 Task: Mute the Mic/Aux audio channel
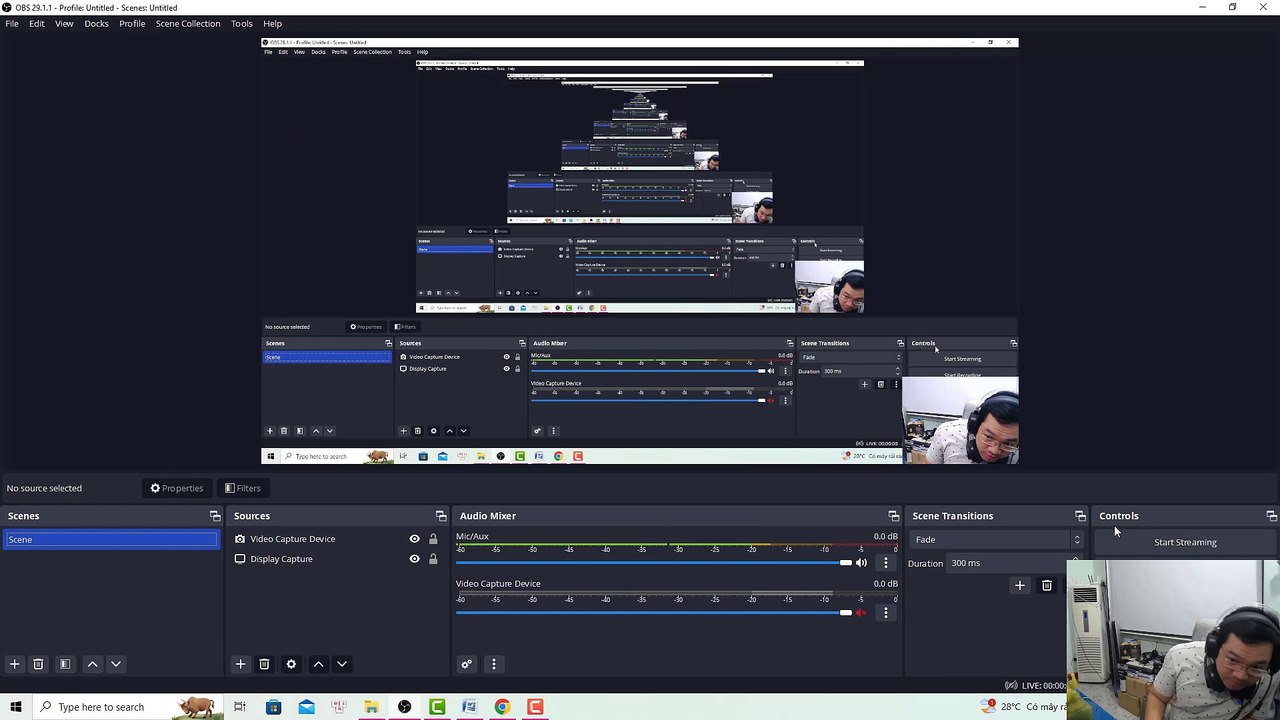tap(861, 563)
